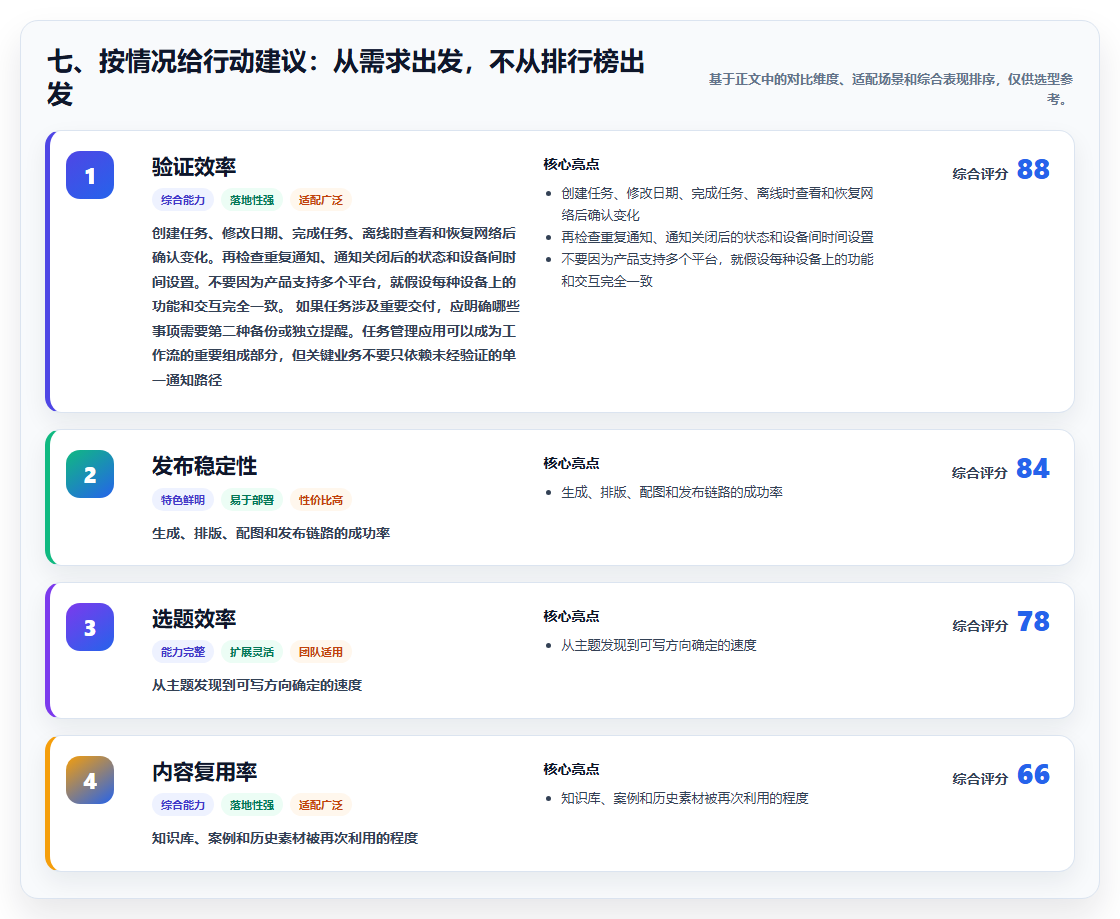Click the note 基于正文中的对比维度
The image size is (1120, 919).
coord(891,89)
